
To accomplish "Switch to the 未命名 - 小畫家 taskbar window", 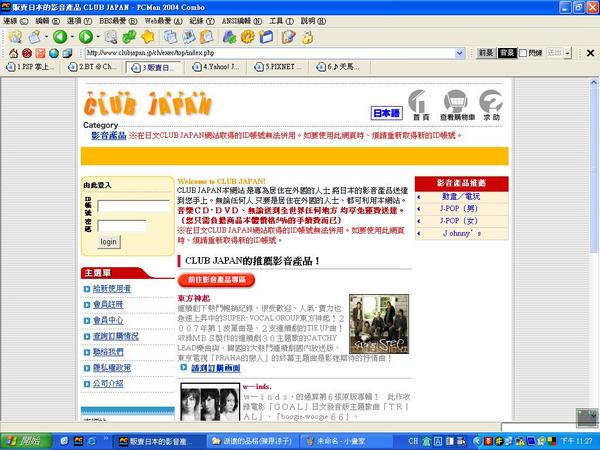I will click(346, 441).
